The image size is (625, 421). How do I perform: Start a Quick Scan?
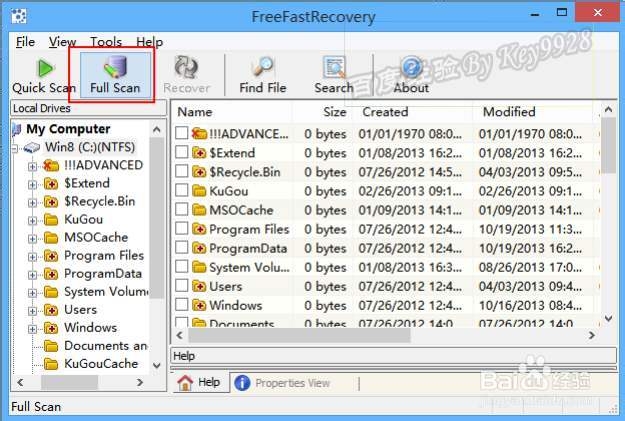[44, 76]
